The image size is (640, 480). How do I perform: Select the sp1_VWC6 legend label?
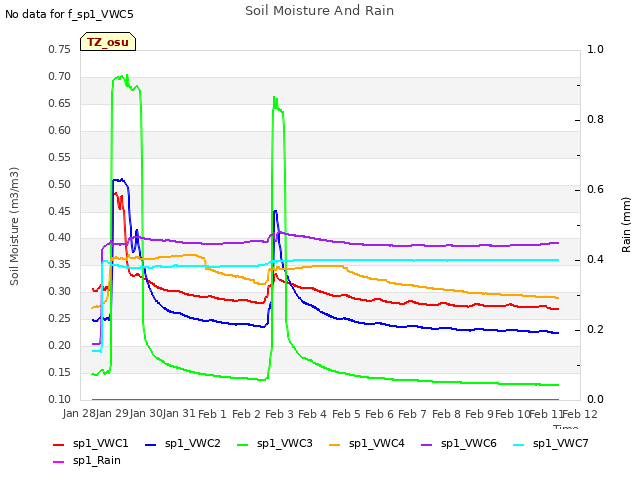point(469,443)
